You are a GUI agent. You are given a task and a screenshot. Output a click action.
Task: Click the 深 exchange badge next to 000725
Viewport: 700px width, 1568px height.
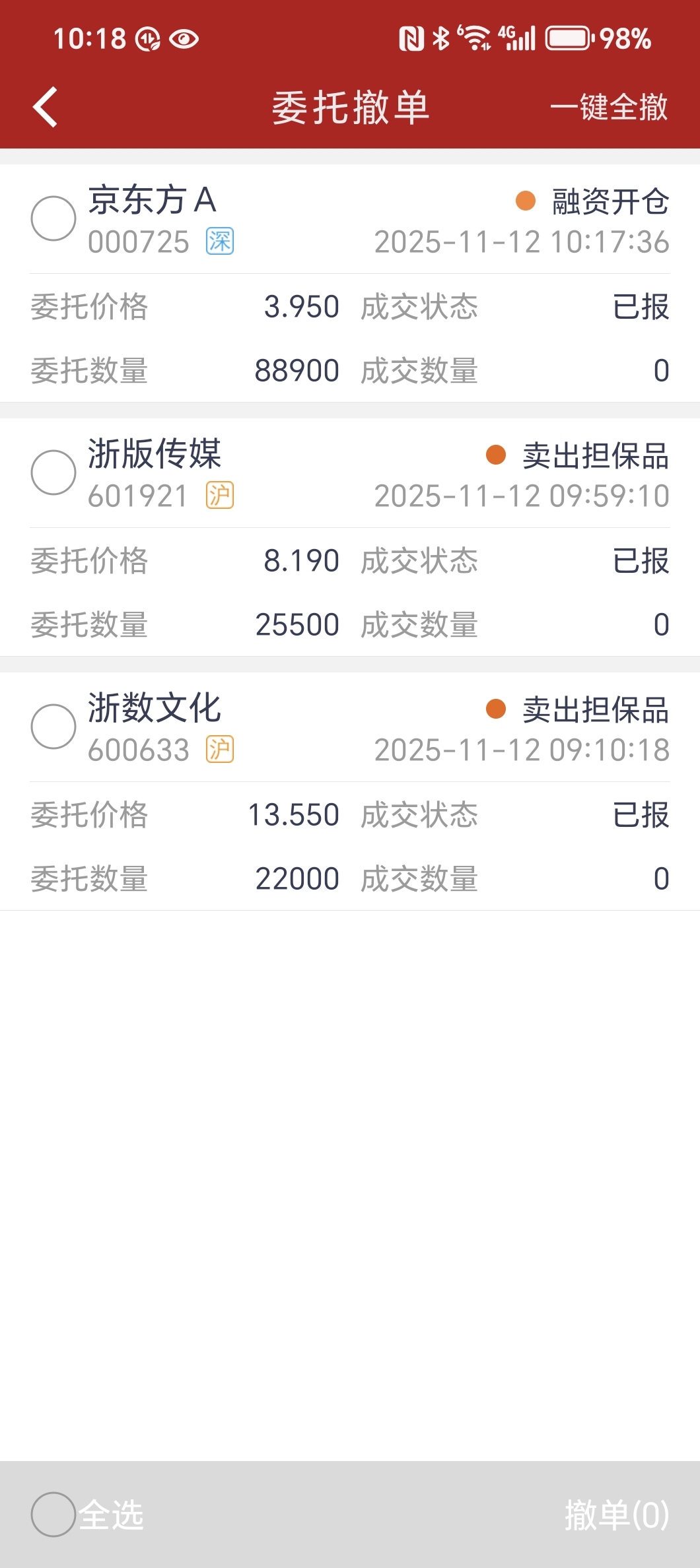220,241
